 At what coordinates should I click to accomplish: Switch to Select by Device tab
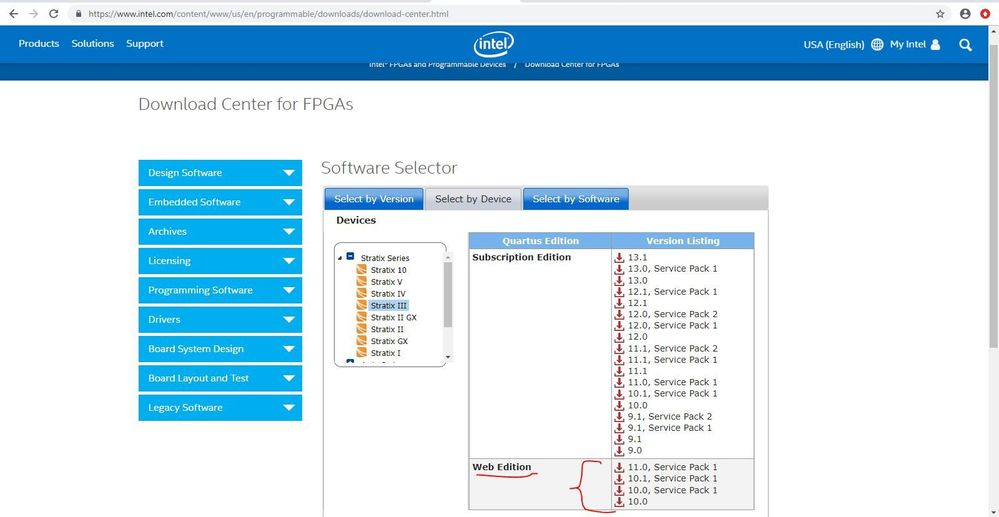coord(473,199)
